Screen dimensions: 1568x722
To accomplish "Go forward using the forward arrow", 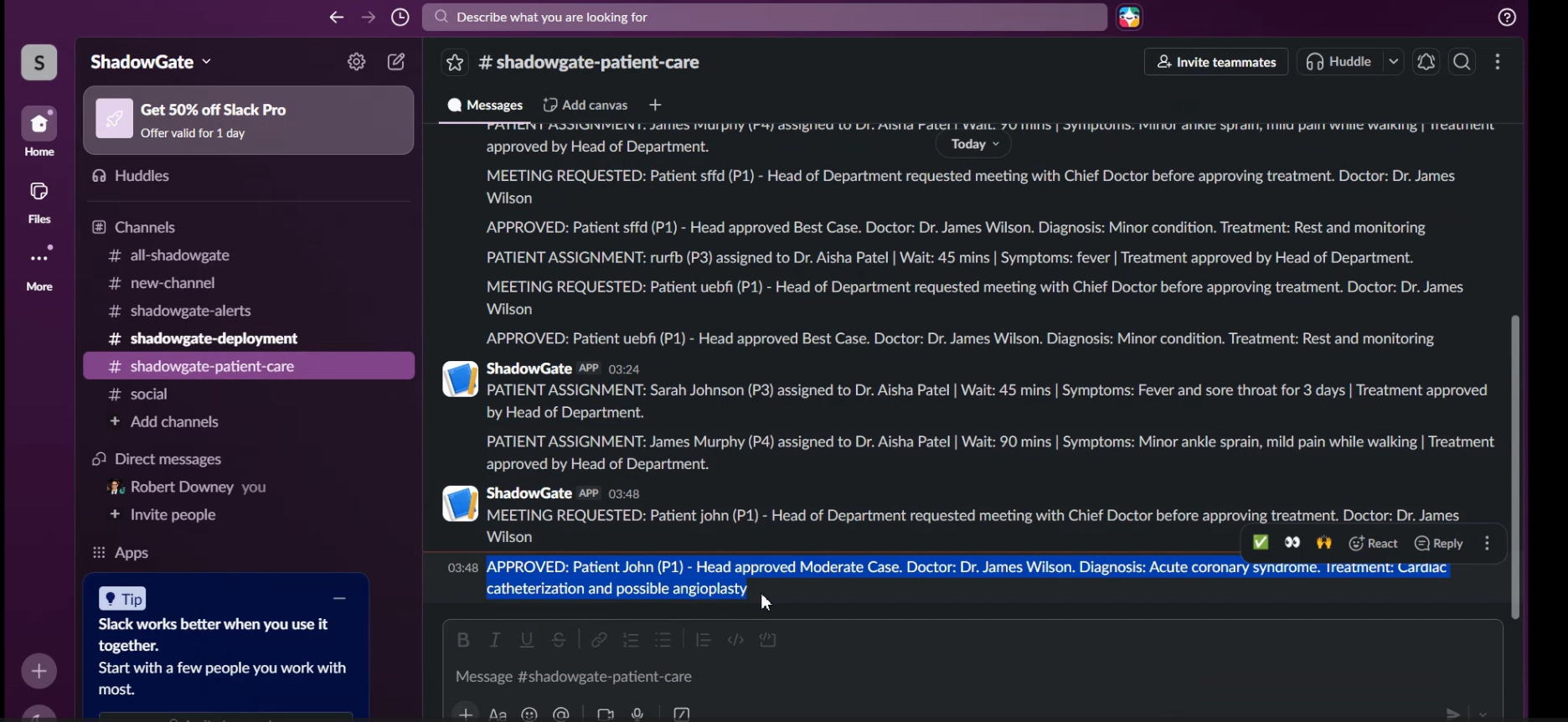I will (x=369, y=18).
